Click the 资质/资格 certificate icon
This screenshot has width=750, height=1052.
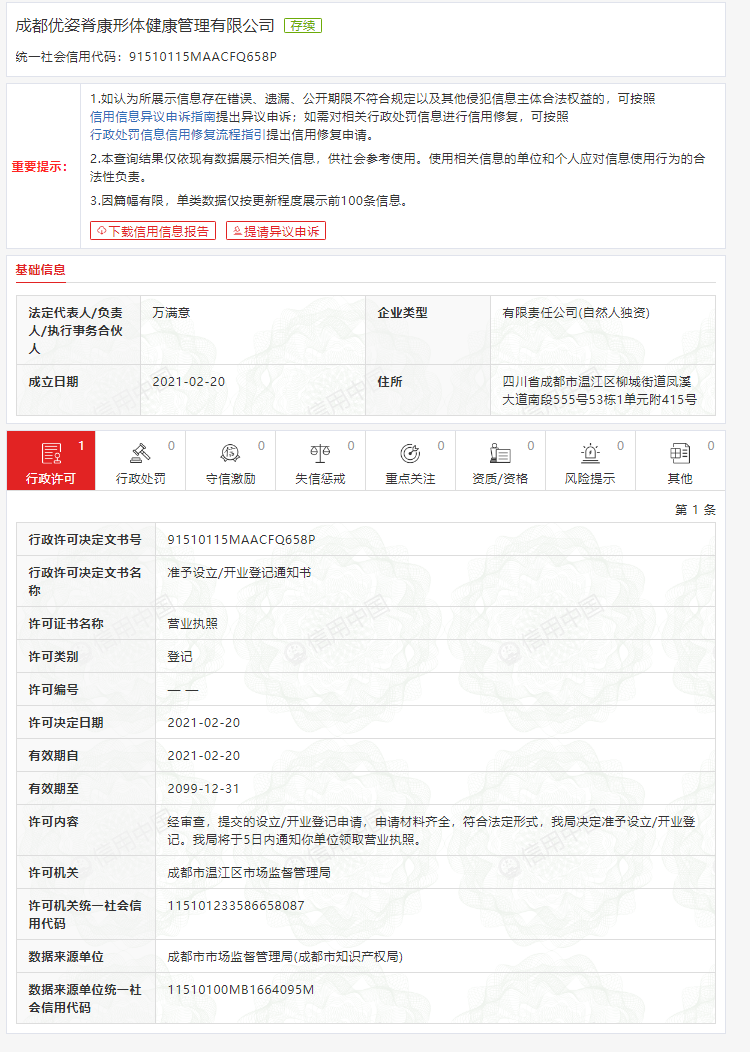click(x=500, y=454)
